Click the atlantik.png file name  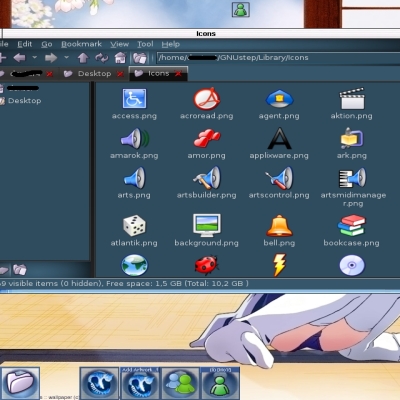coord(134,243)
